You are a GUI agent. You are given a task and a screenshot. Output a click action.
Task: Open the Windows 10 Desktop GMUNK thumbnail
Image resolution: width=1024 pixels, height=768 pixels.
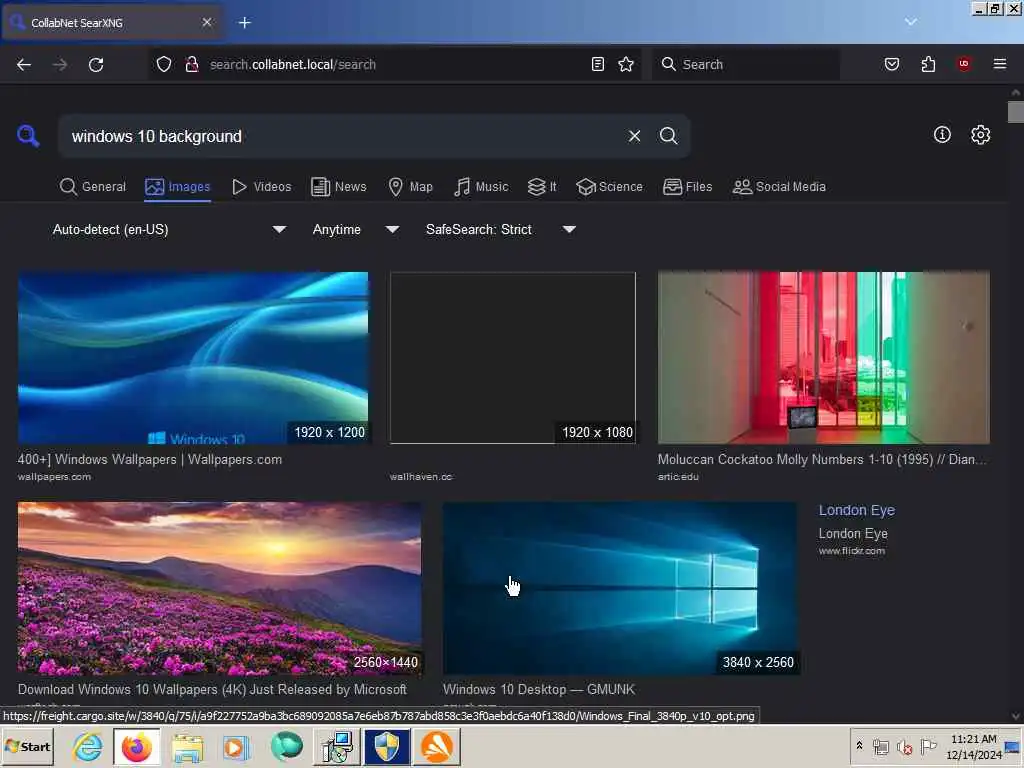(620, 588)
